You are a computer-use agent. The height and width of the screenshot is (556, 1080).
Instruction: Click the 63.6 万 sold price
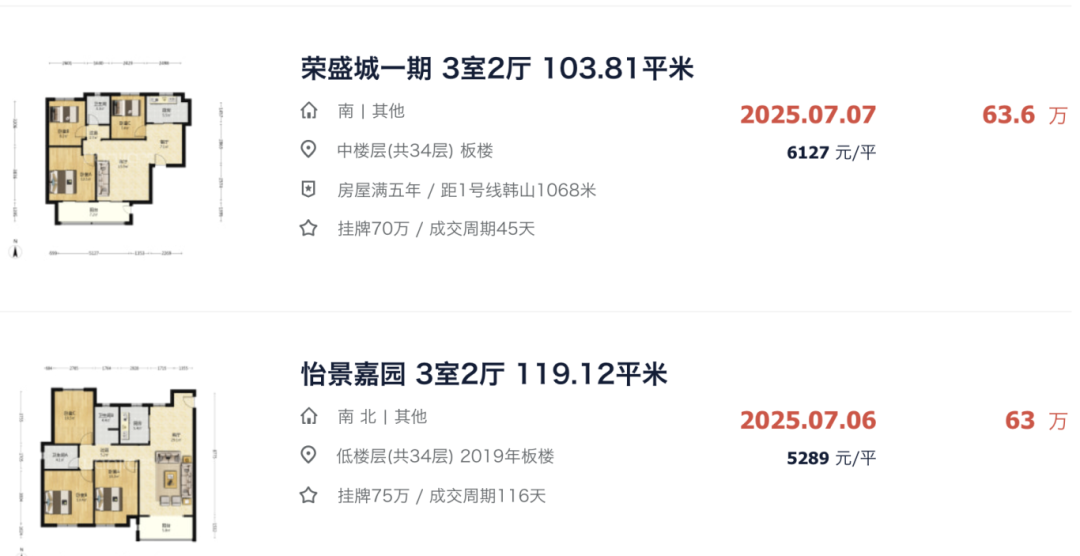(x=1025, y=115)
